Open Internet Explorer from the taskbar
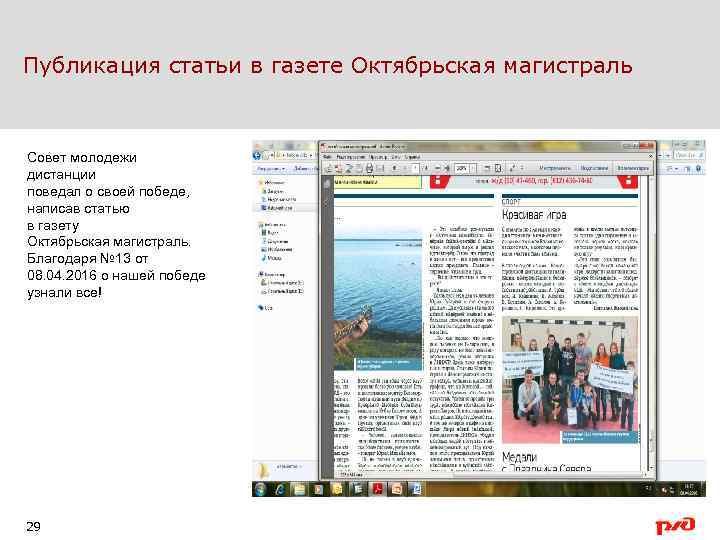The height and width of the screenshot is (540, 720). (280, 489)
